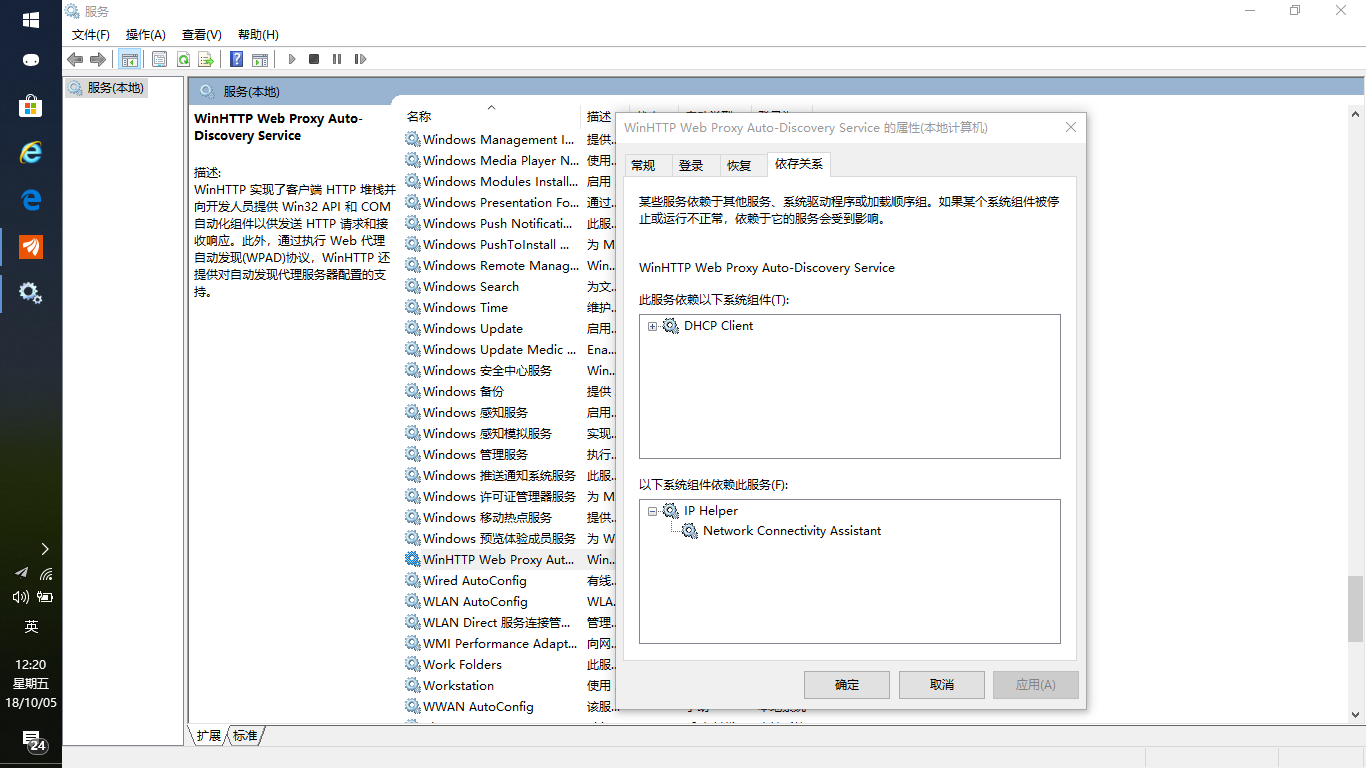Click the green Refresh toolbar icon

[x=184, y=59]
